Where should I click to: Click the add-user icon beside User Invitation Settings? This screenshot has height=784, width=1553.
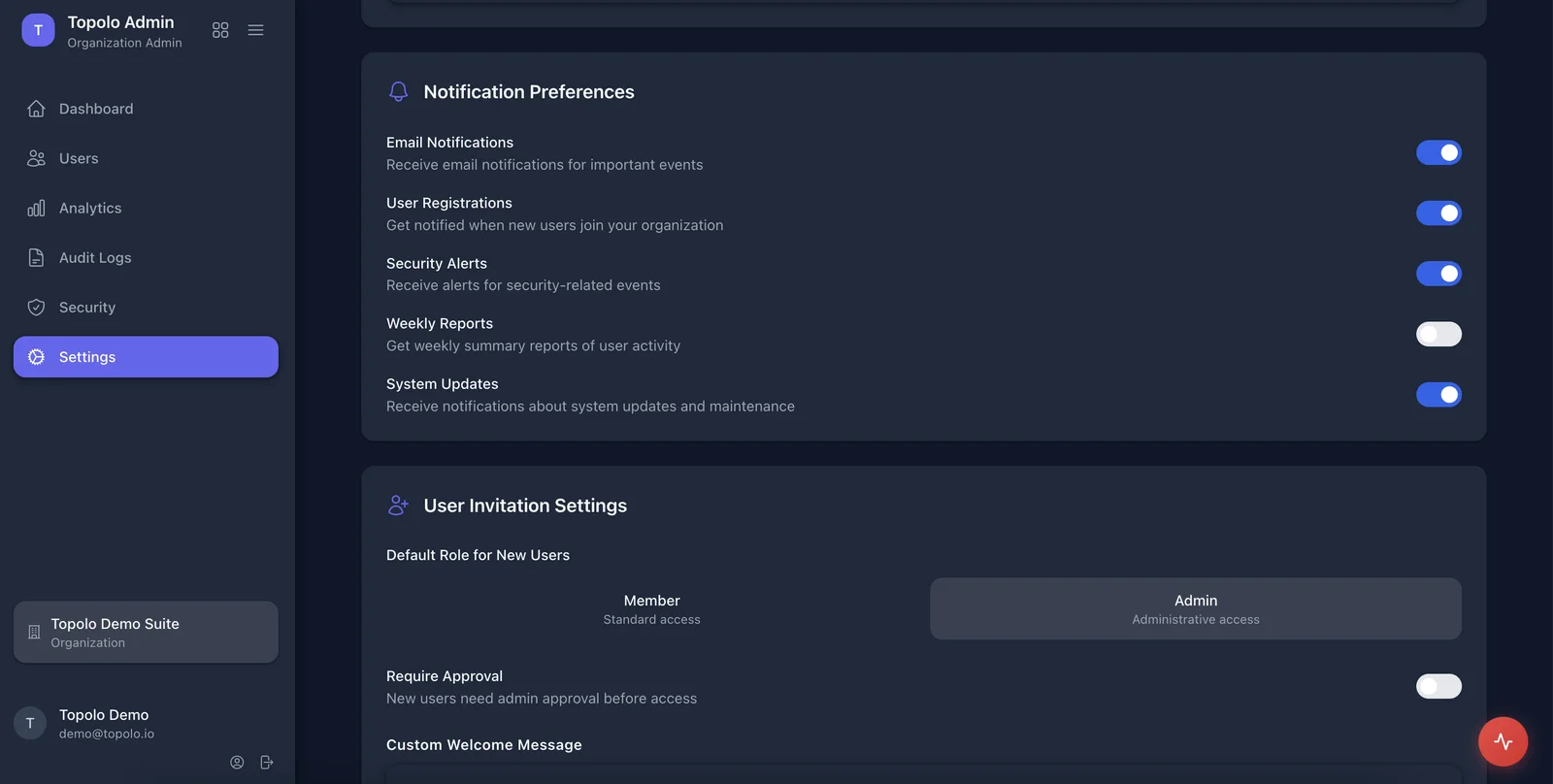tap(398, 506)
